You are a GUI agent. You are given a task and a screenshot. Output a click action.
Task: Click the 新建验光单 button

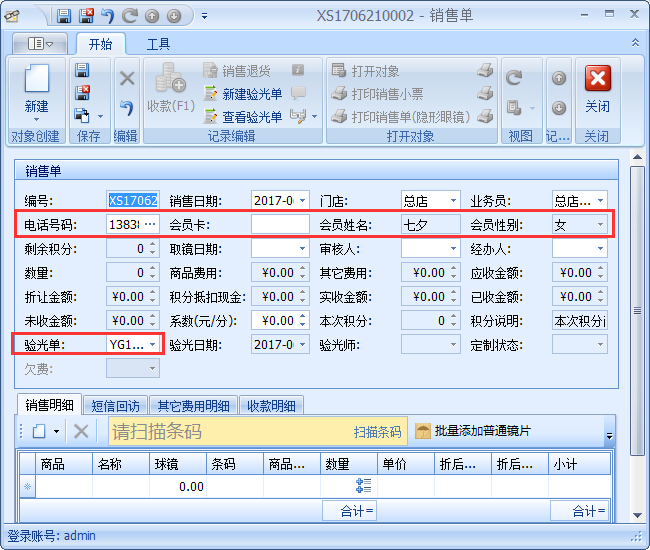[243, 94]
